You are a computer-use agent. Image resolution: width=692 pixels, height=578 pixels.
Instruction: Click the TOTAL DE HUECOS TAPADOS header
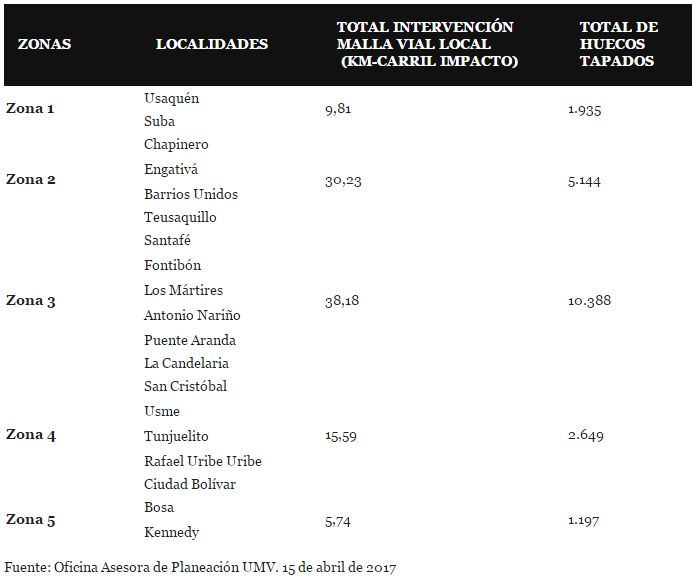617,44
